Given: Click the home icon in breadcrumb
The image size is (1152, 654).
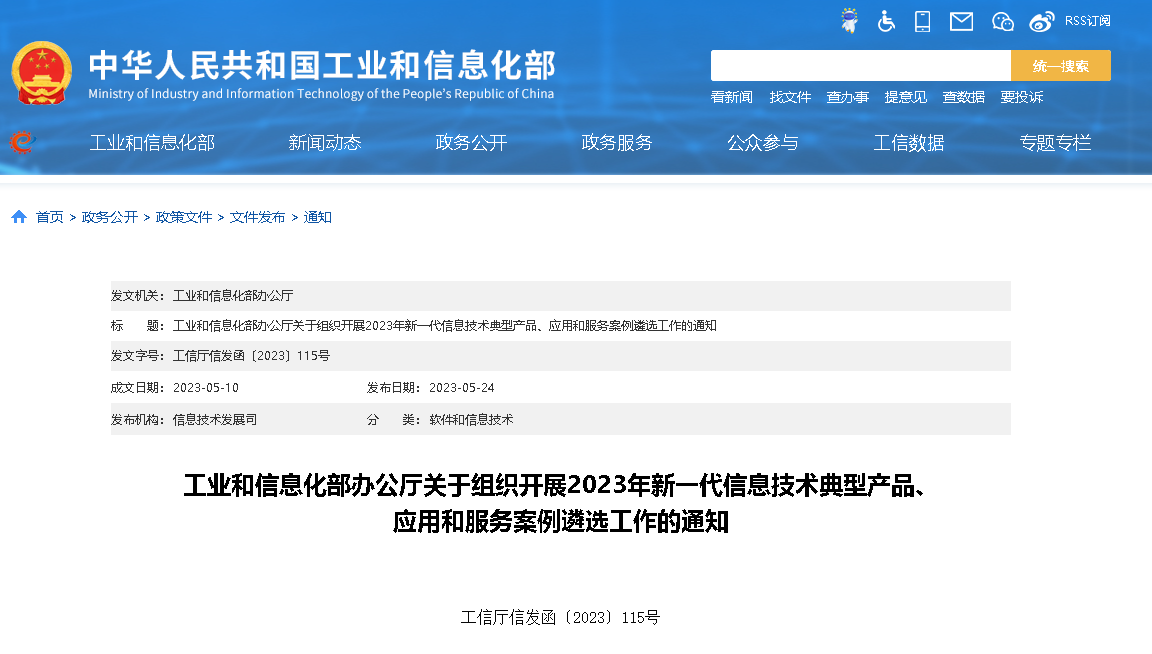Looking at the screenshot, I should pyautogui.click(x=19, y=217).
